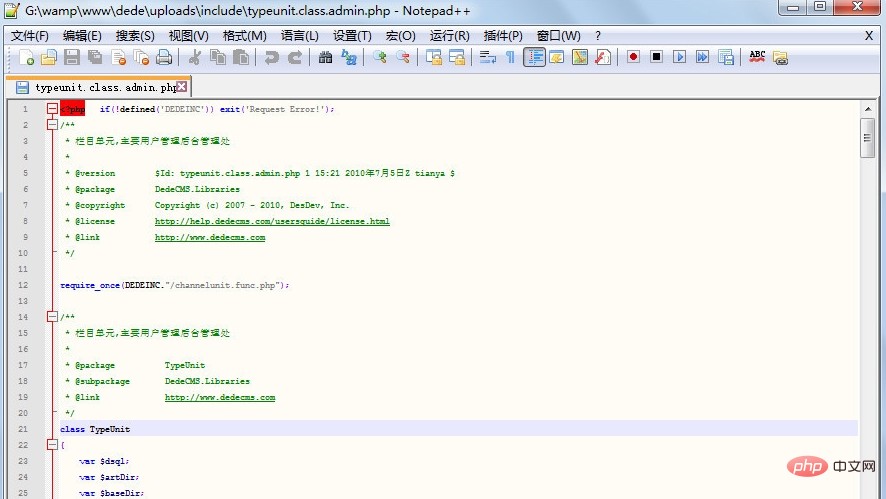
Task: Start macro recording with the red dot
Action: coord(633,57)
